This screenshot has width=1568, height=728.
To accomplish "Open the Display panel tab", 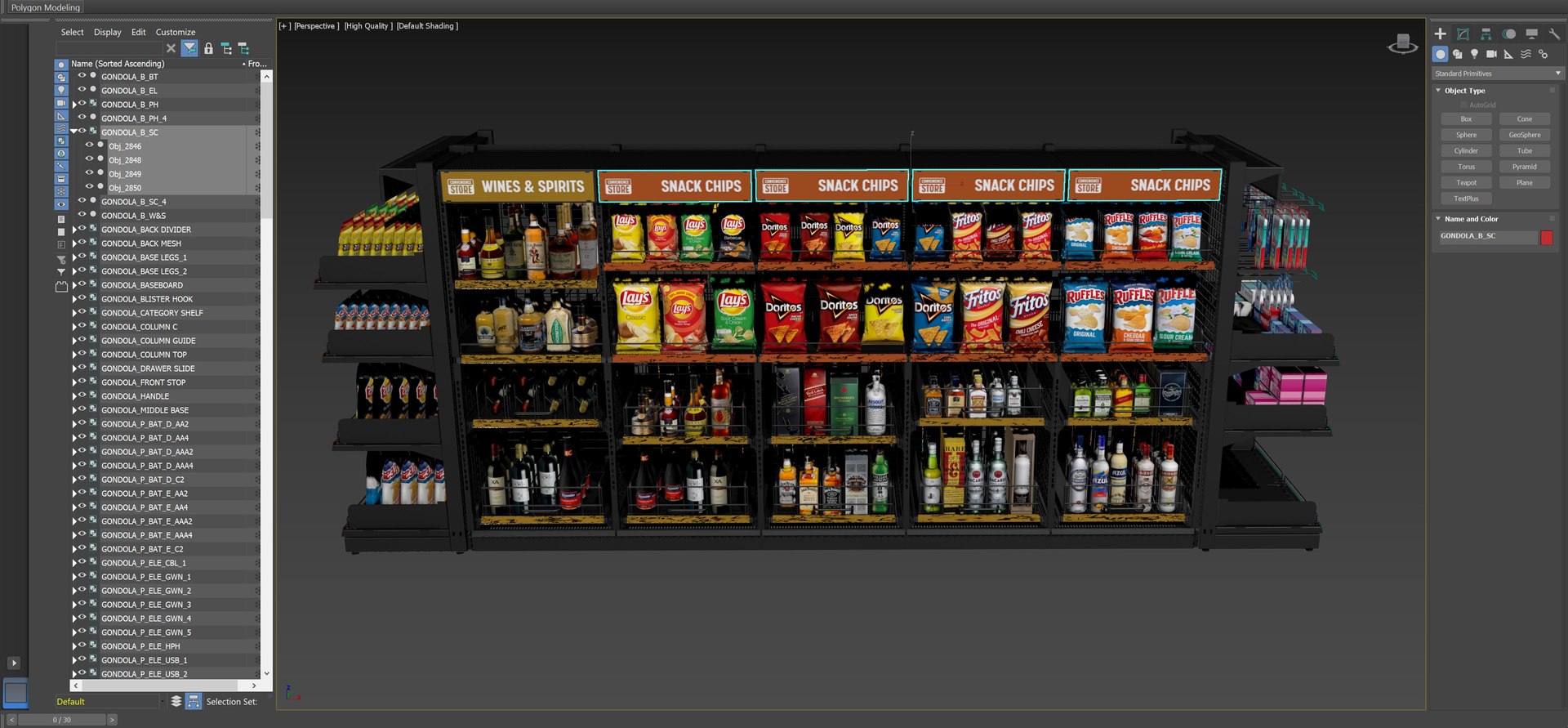I will [x=1531, y=33].
